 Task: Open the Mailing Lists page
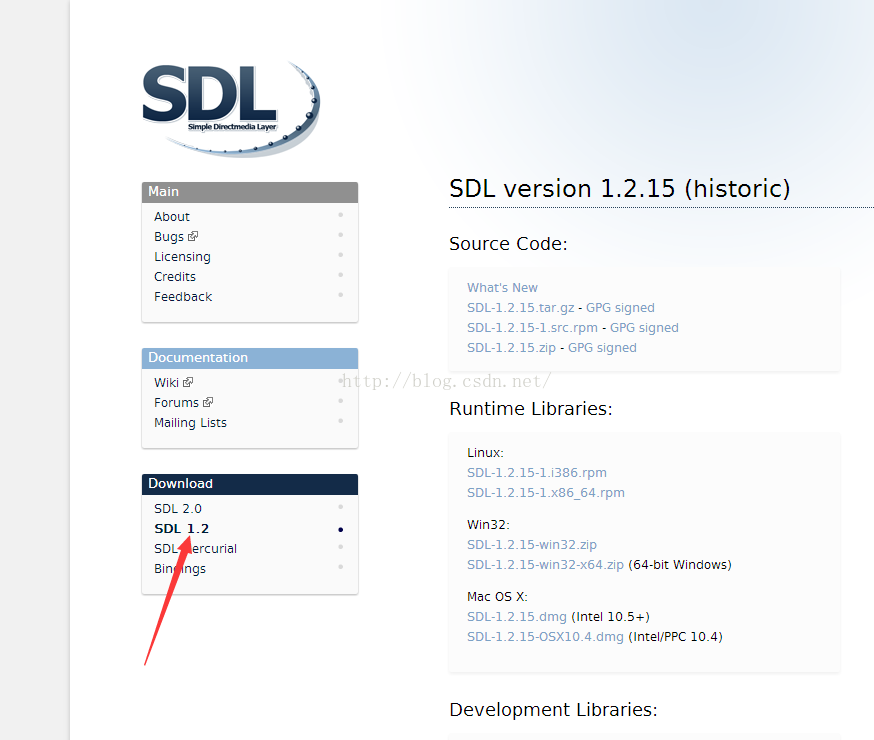(190, 422)
